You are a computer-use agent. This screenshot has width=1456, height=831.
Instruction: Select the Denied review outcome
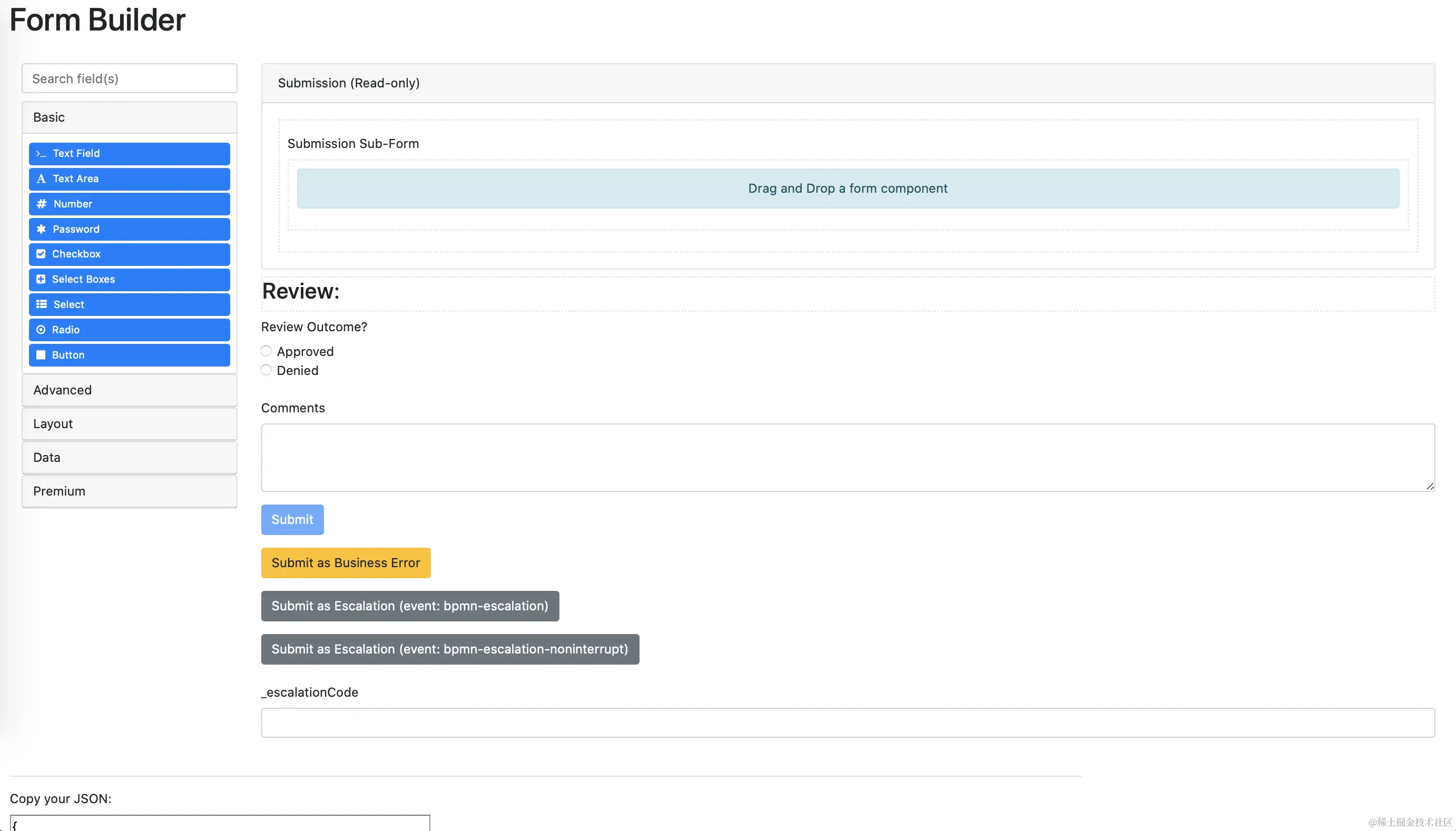tap(265, 370)
